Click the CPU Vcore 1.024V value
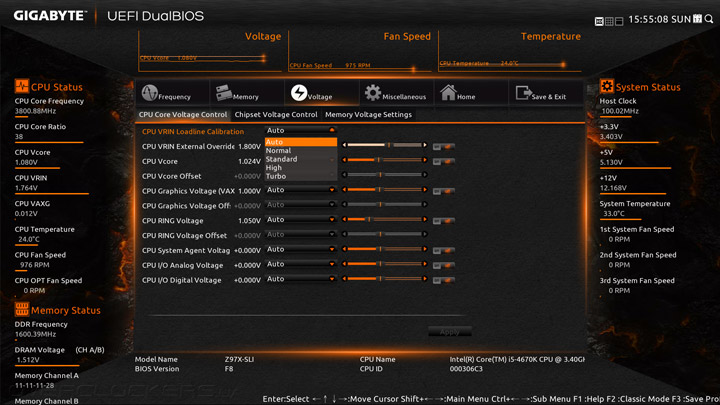The image size is (720, 405). pyautogui.click(x=249, y=161)
